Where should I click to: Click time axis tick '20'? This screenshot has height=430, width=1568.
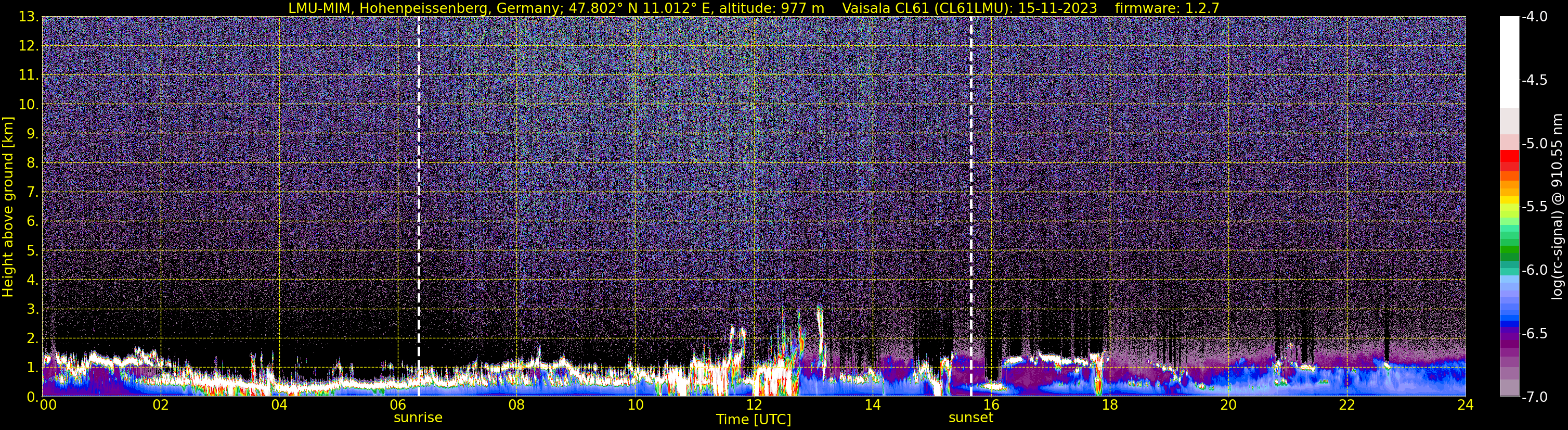coord(1228,406)
